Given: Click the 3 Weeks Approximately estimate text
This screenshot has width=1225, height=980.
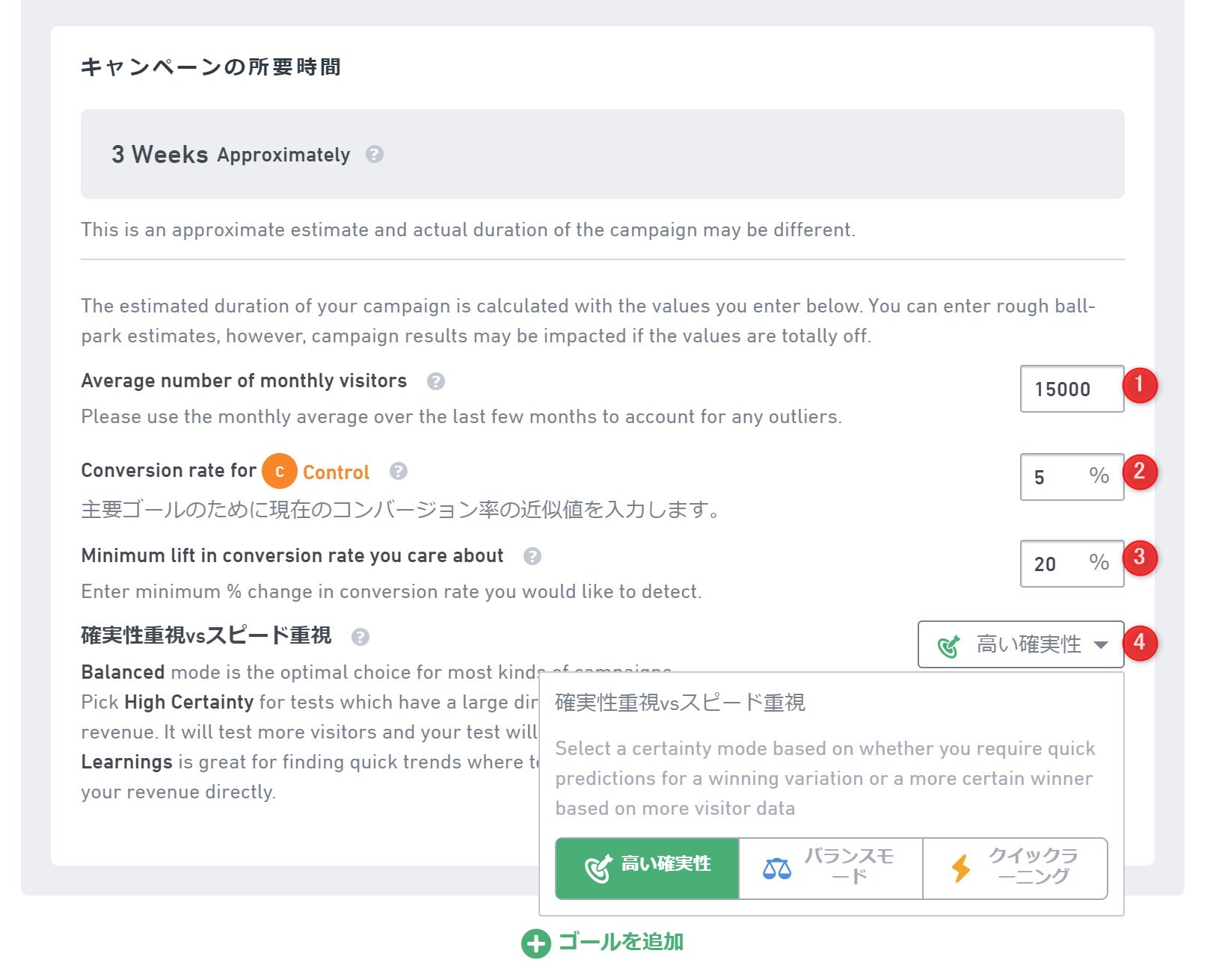Looking at the screenshot, I should click(x=230, y=154).
